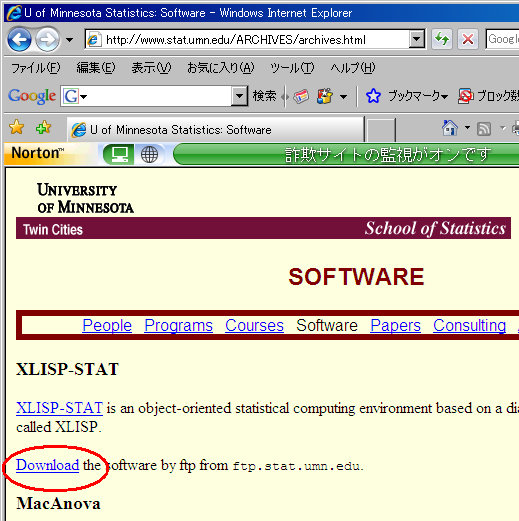Click the Twin Cities text in banner
The height and width of the screenshot is (521, 519).
tap(53, 230)
